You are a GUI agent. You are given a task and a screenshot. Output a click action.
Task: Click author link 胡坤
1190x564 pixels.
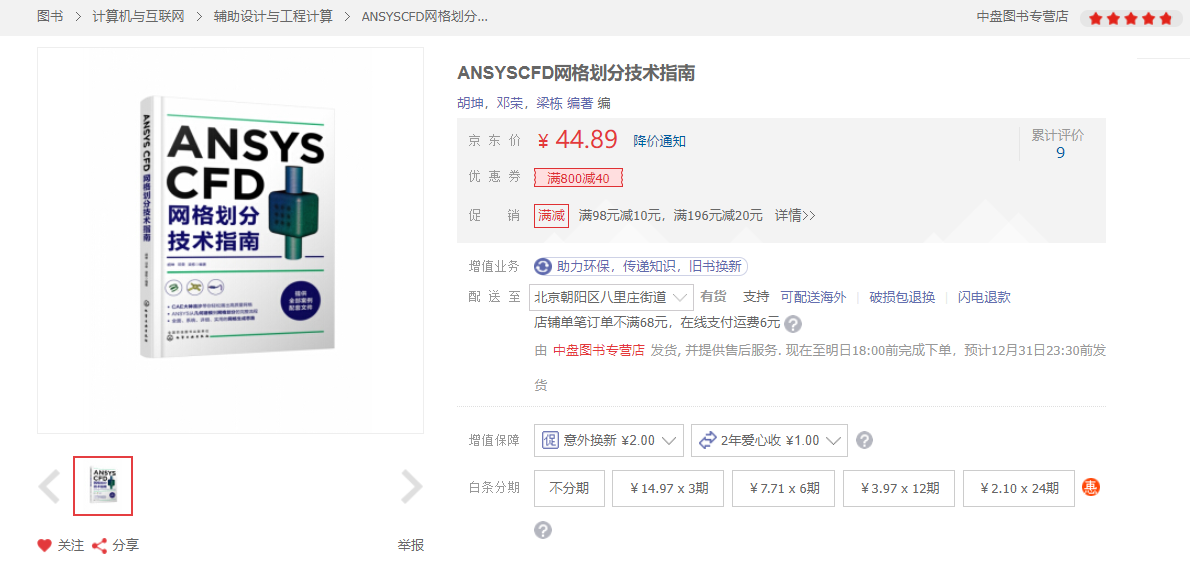click(x=470, y=103)
